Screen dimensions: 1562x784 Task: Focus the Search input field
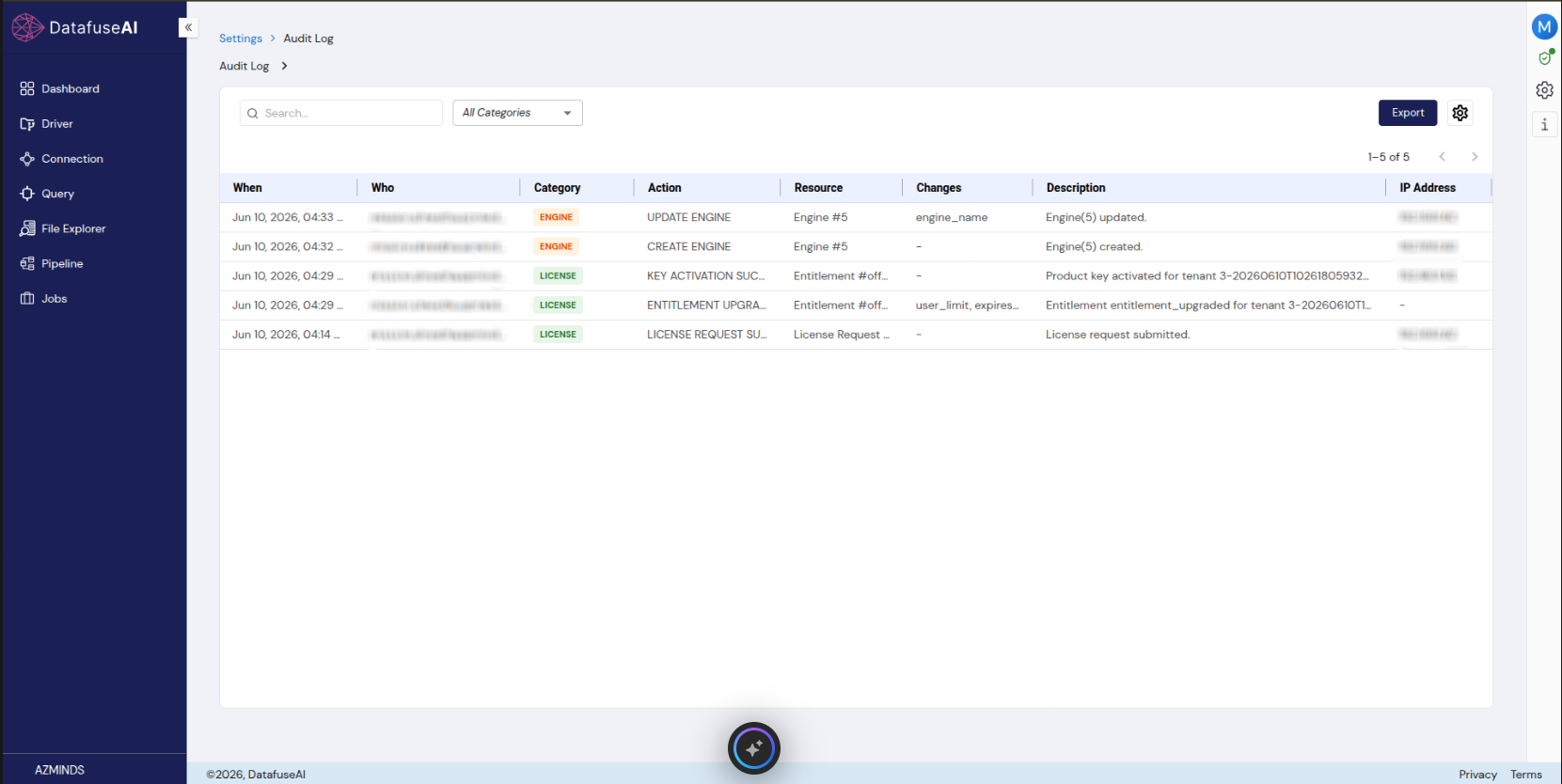pos(341,113)
